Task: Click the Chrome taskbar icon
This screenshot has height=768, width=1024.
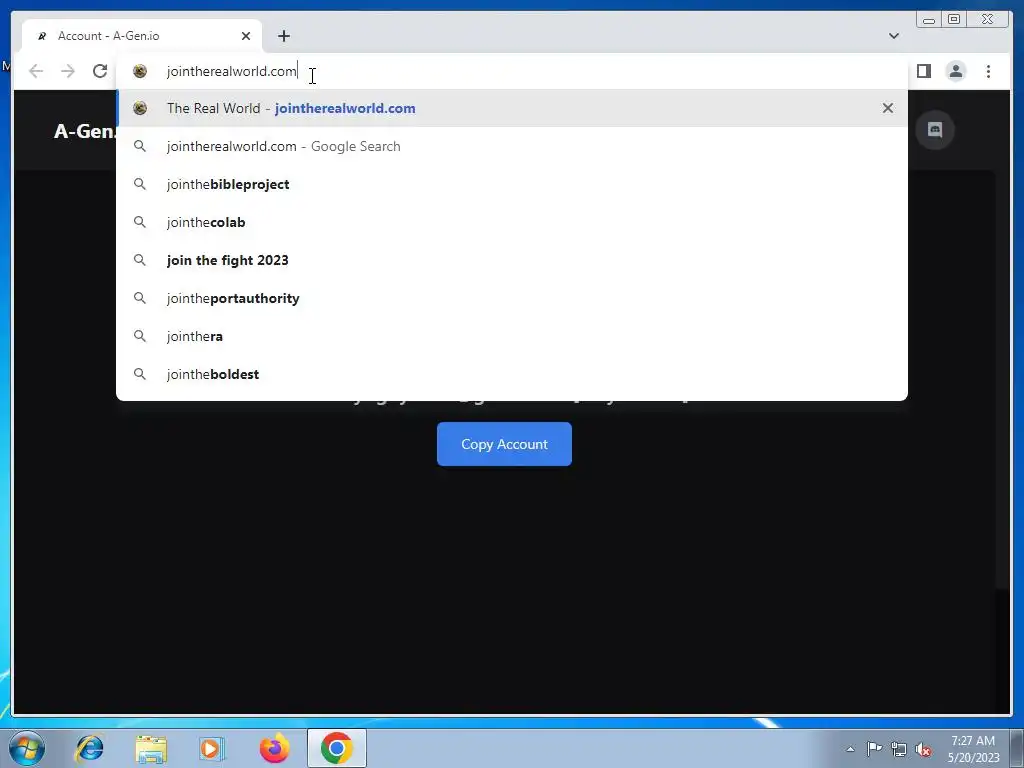Action: point(337,748)
